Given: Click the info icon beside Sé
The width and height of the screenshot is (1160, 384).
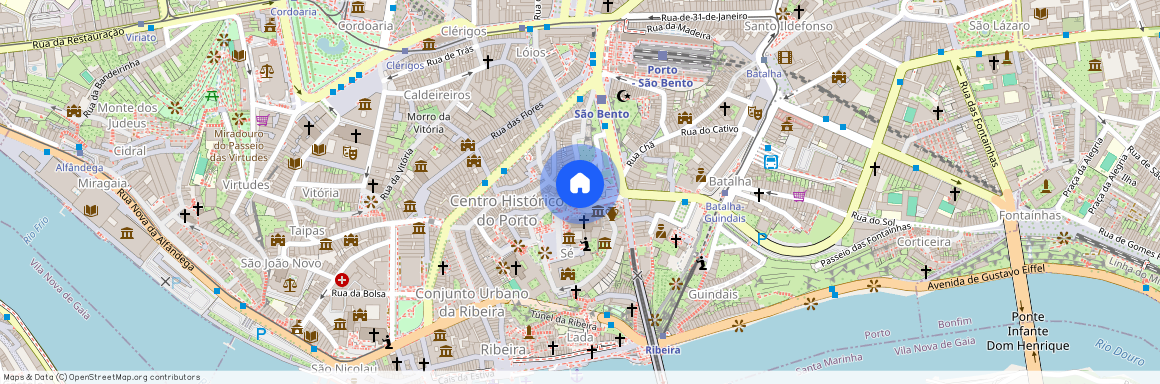Looking at the screenshot, I should click(x=585, y=243).
